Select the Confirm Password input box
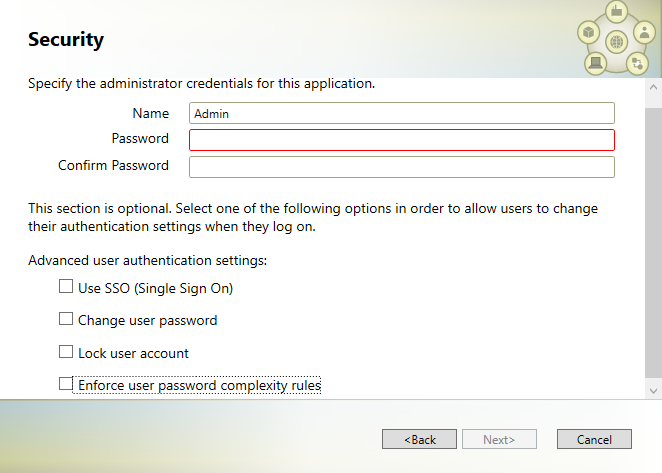 pyautogui.click(x=402, y=167)
